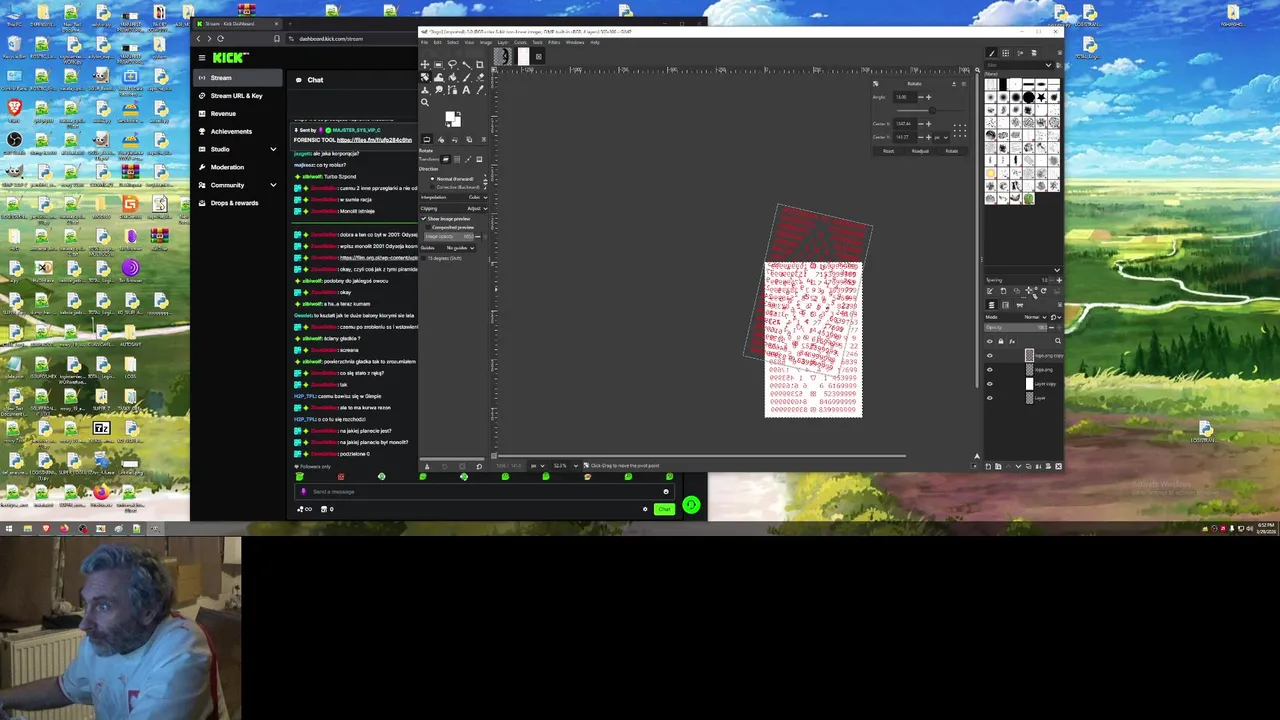Hide the Layer copy layer
Viewport: 1280px width, 720px height.
[x=990, y=384]
